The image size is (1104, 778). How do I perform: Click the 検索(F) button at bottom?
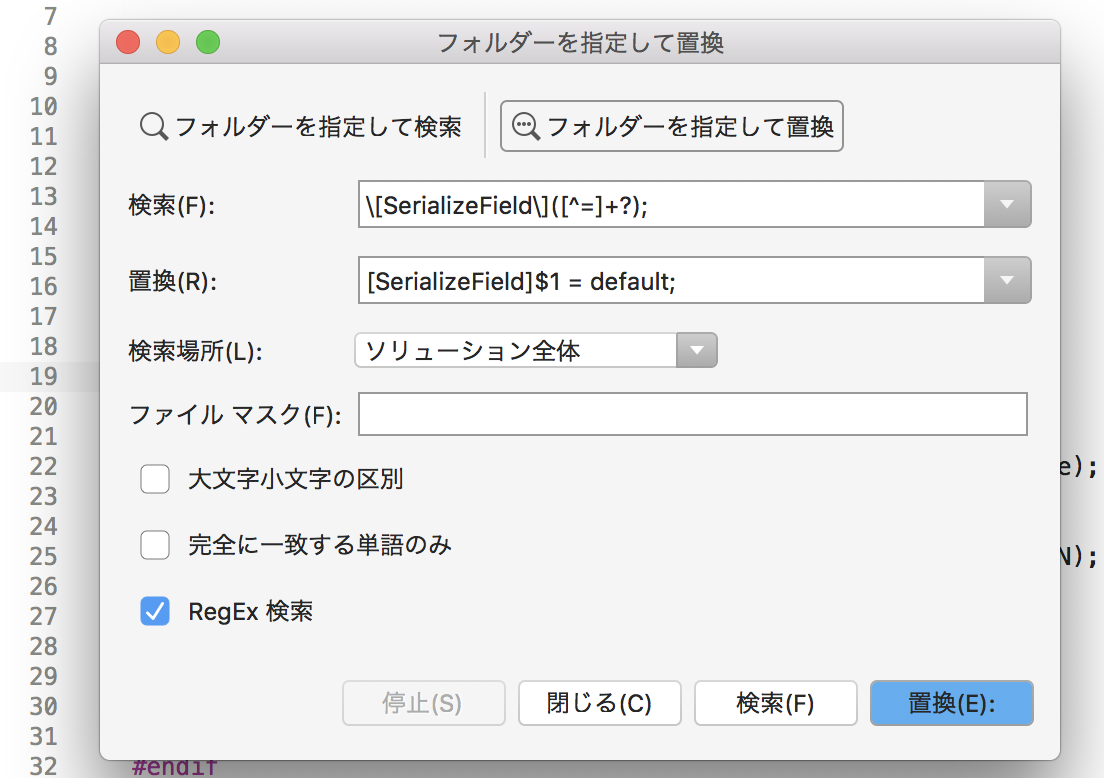point(775,703)
